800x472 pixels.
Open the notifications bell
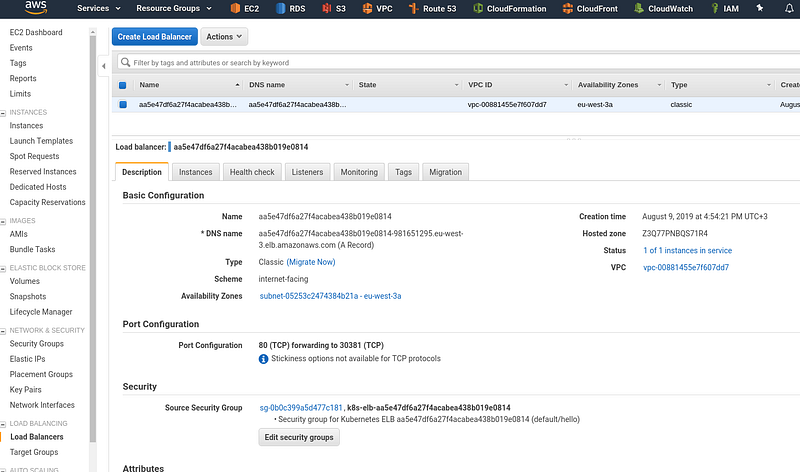coord(789,8)
